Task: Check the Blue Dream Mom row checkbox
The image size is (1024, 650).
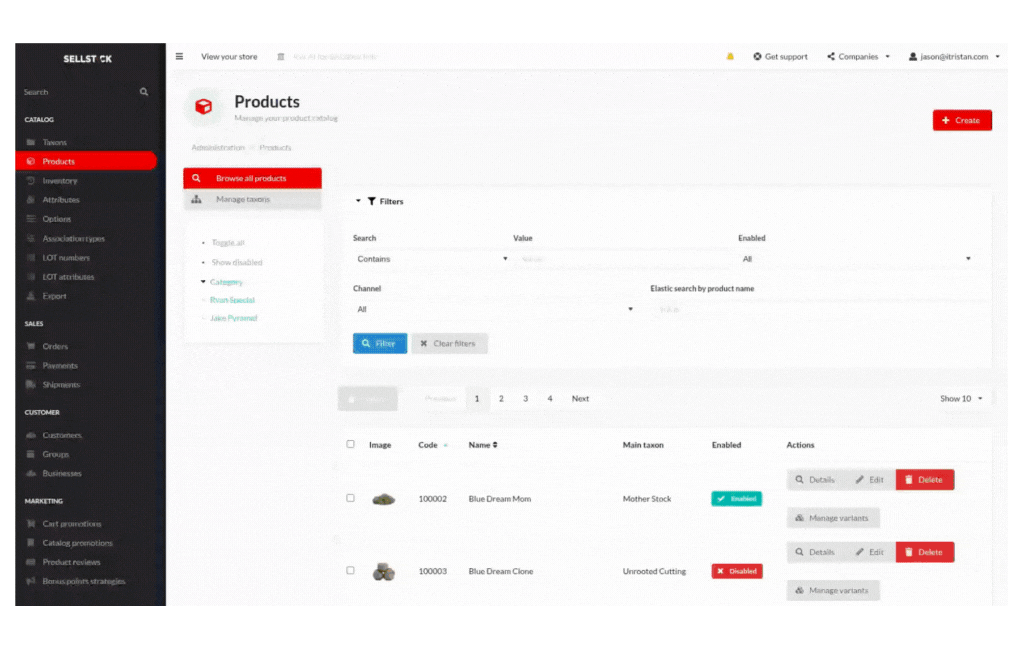Action: tap(350, 498)
